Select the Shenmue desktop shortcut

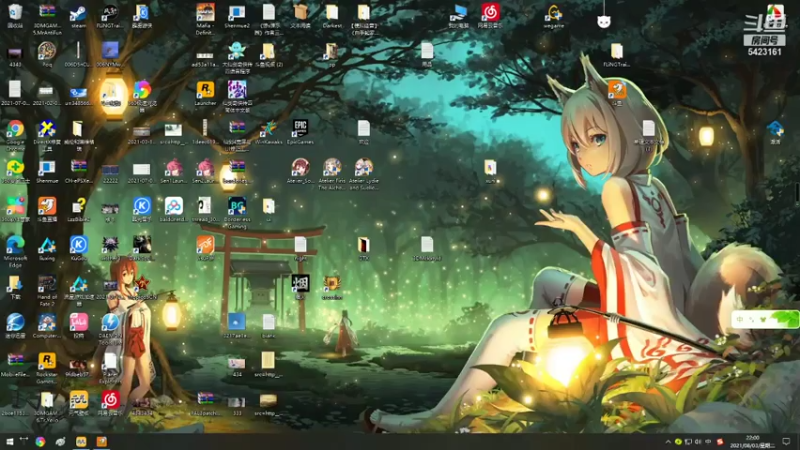pos(47,171)
